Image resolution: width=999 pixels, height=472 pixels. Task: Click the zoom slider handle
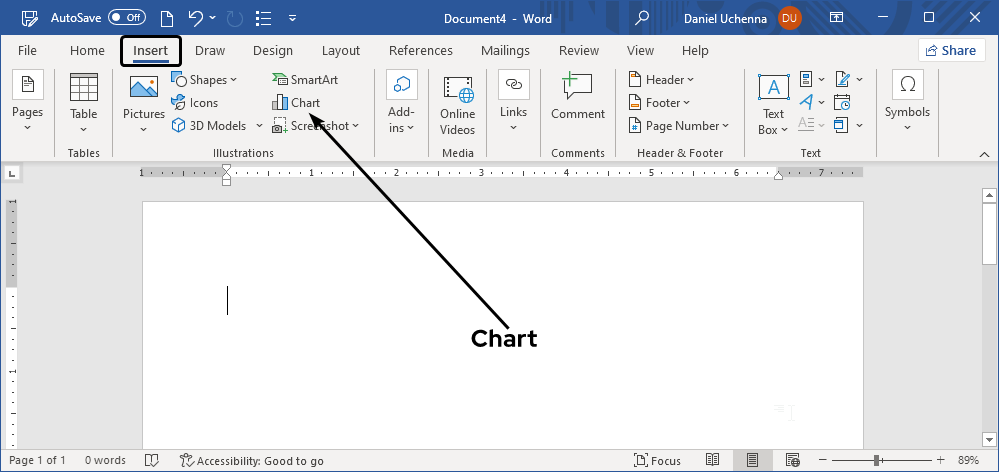click(877, 460)
